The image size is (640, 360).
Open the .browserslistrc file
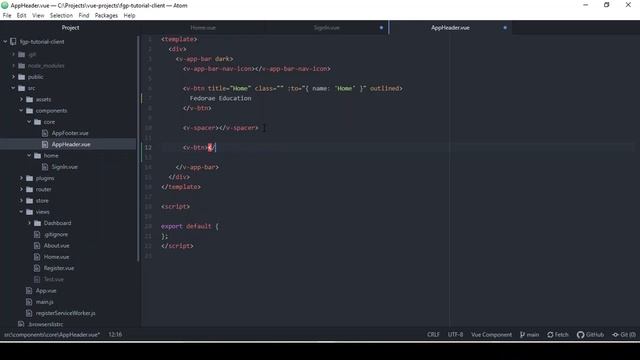coord(45,324)
